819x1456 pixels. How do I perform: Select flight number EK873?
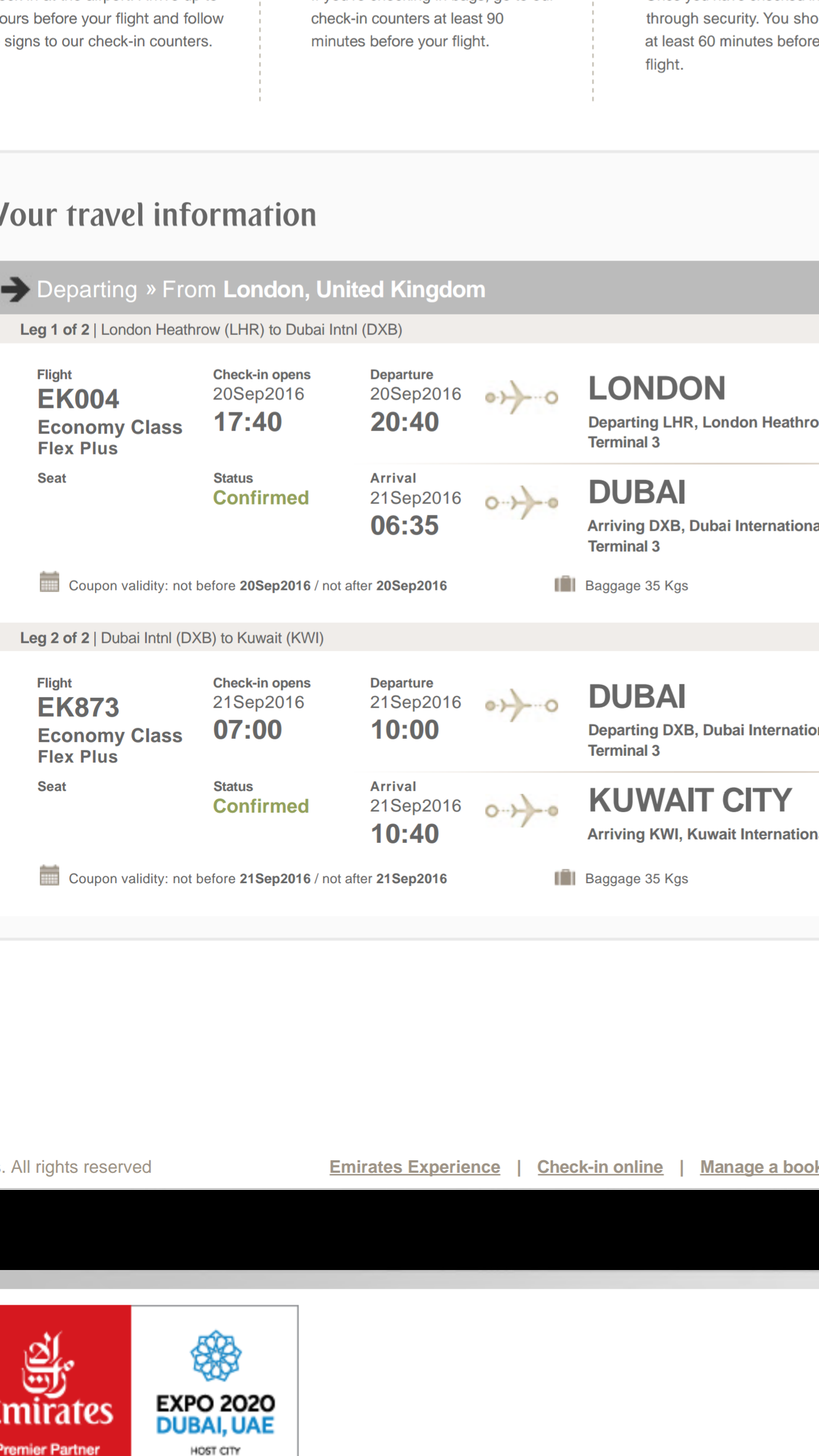point(78,708)
